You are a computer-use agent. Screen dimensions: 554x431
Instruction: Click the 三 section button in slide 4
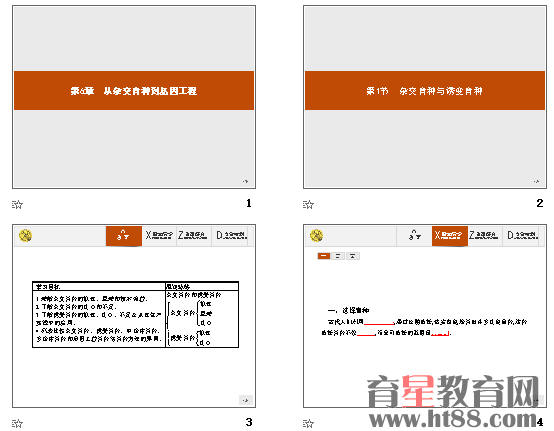tap(353, 256)
